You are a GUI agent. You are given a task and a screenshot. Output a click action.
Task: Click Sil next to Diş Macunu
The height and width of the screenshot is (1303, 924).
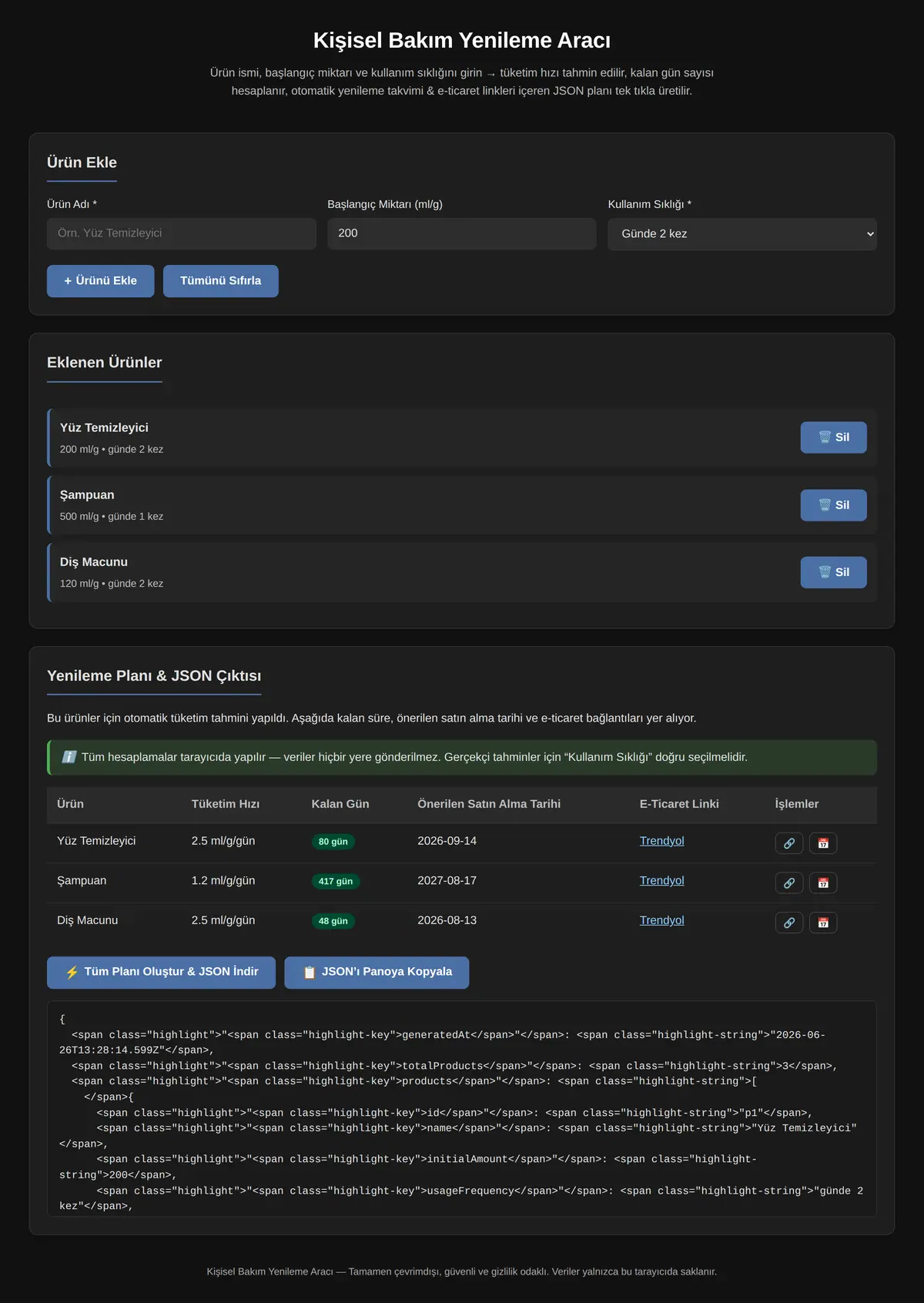(833, 572)
